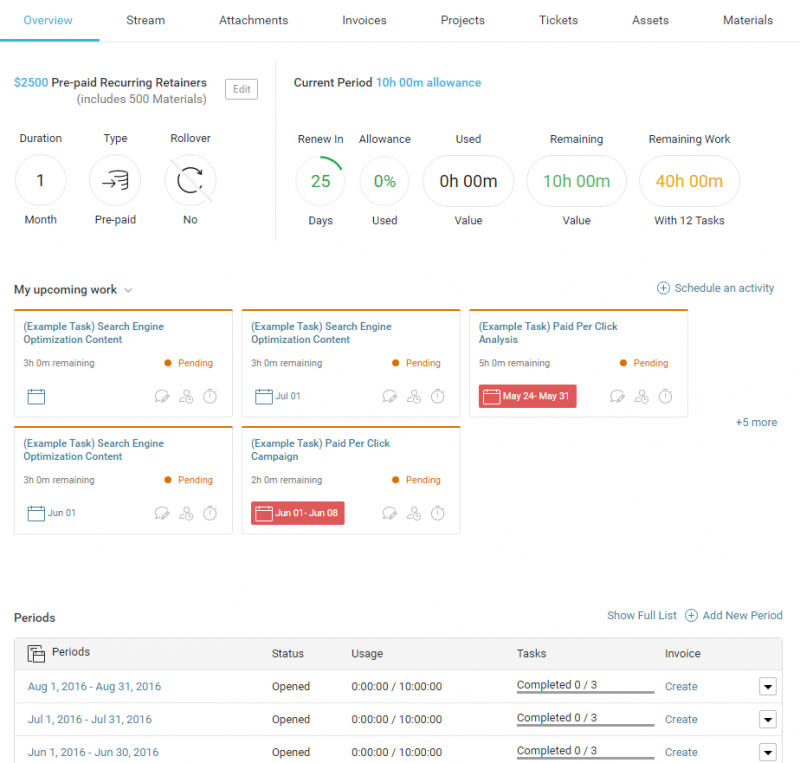This screenshot has width=800, height=763.
Task: Create an invoice for the Jul 1 period
Action: (x=681, y=719)
